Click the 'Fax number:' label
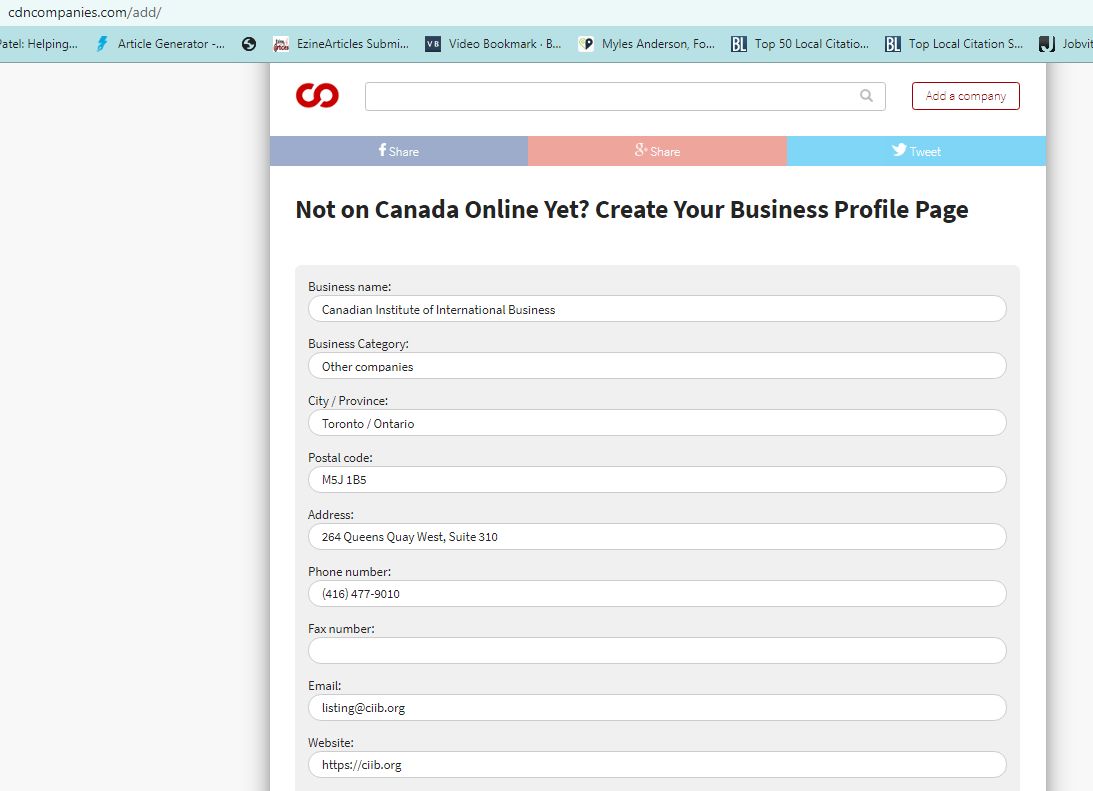 pos(341,629)
